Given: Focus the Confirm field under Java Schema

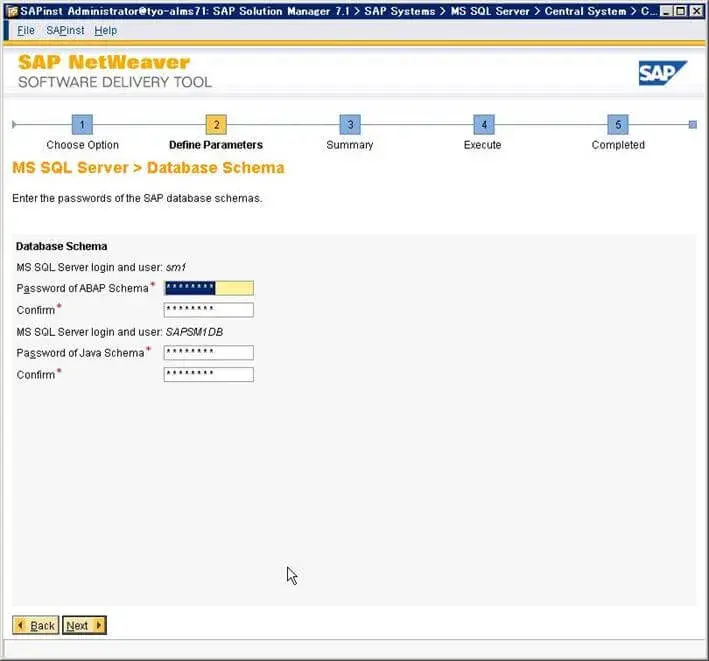Looking at the screenshot, I should (x=208, y=374).
